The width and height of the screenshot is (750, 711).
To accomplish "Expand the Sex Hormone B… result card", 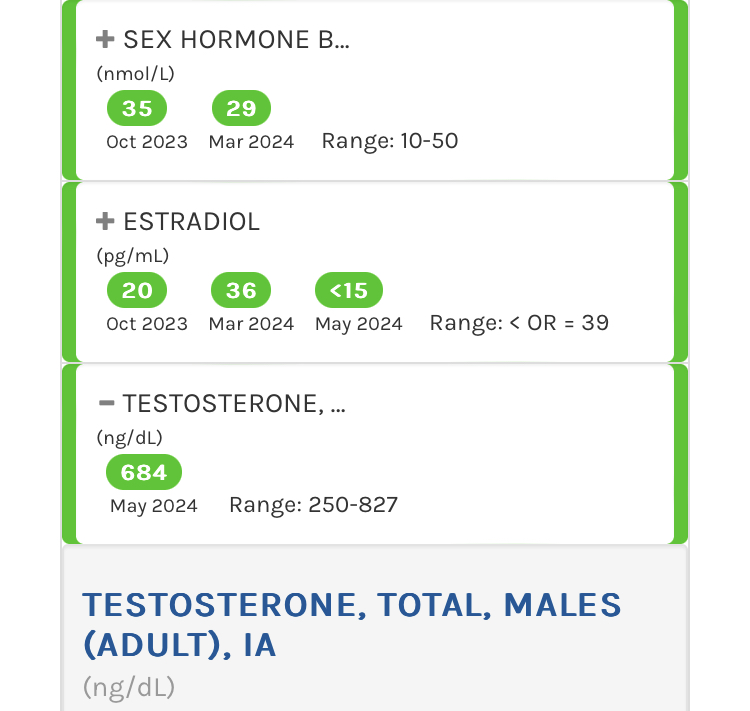I will [x=105, y=40].
